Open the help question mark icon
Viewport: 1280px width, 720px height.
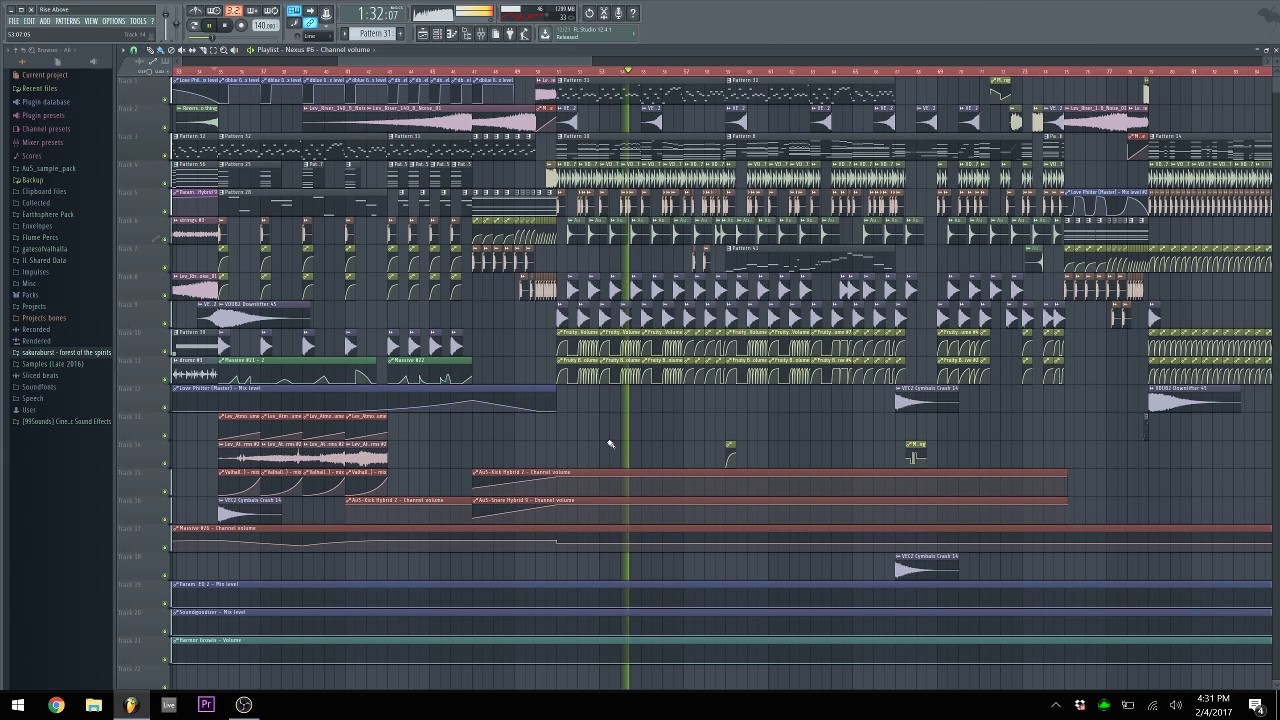[x=633, y=13]
